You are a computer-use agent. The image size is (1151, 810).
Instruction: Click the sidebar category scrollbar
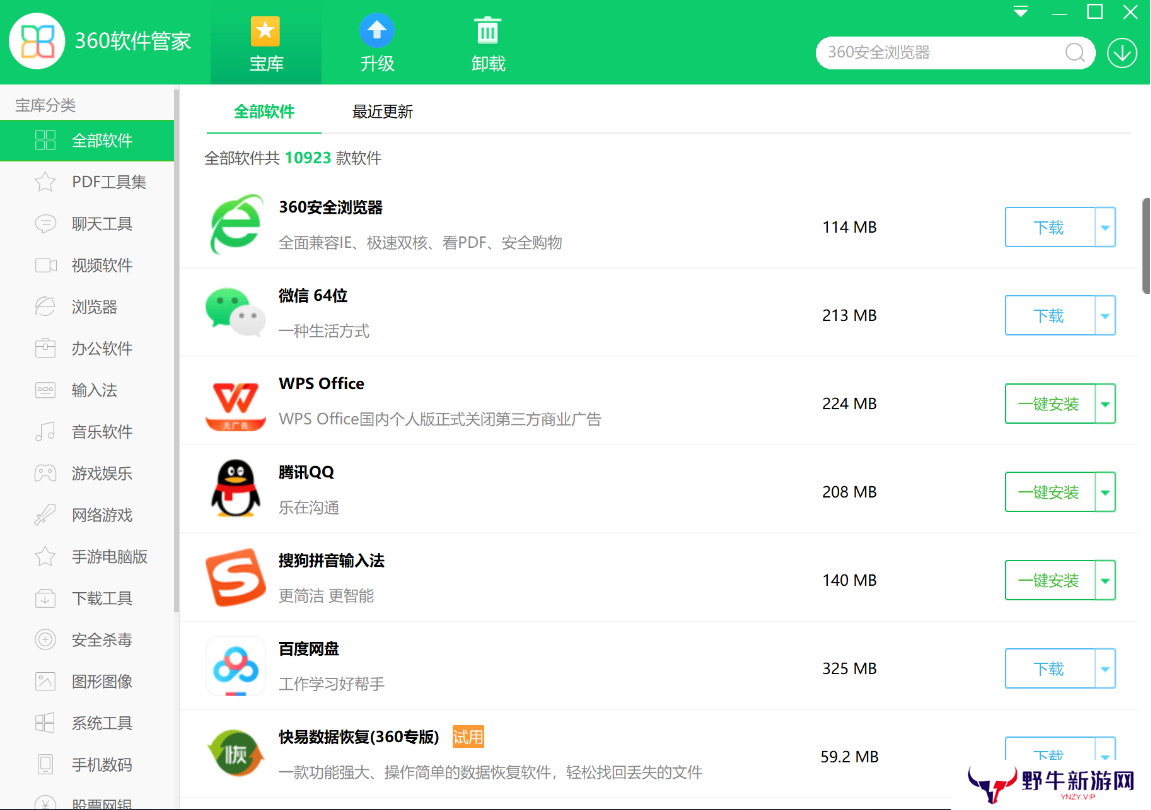click(176, 350)
